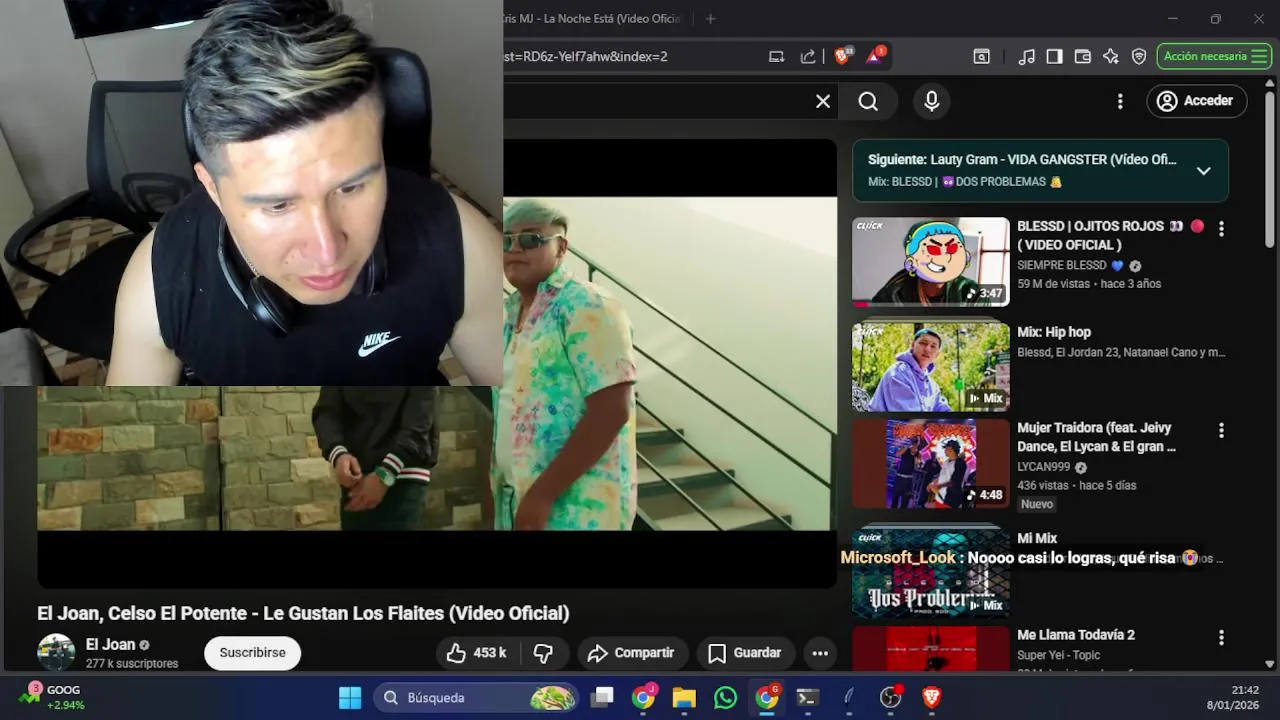Open the Brave VPN shield icon
The height and width of the screenshot is (720, 1280).
tap(1139, 57)
